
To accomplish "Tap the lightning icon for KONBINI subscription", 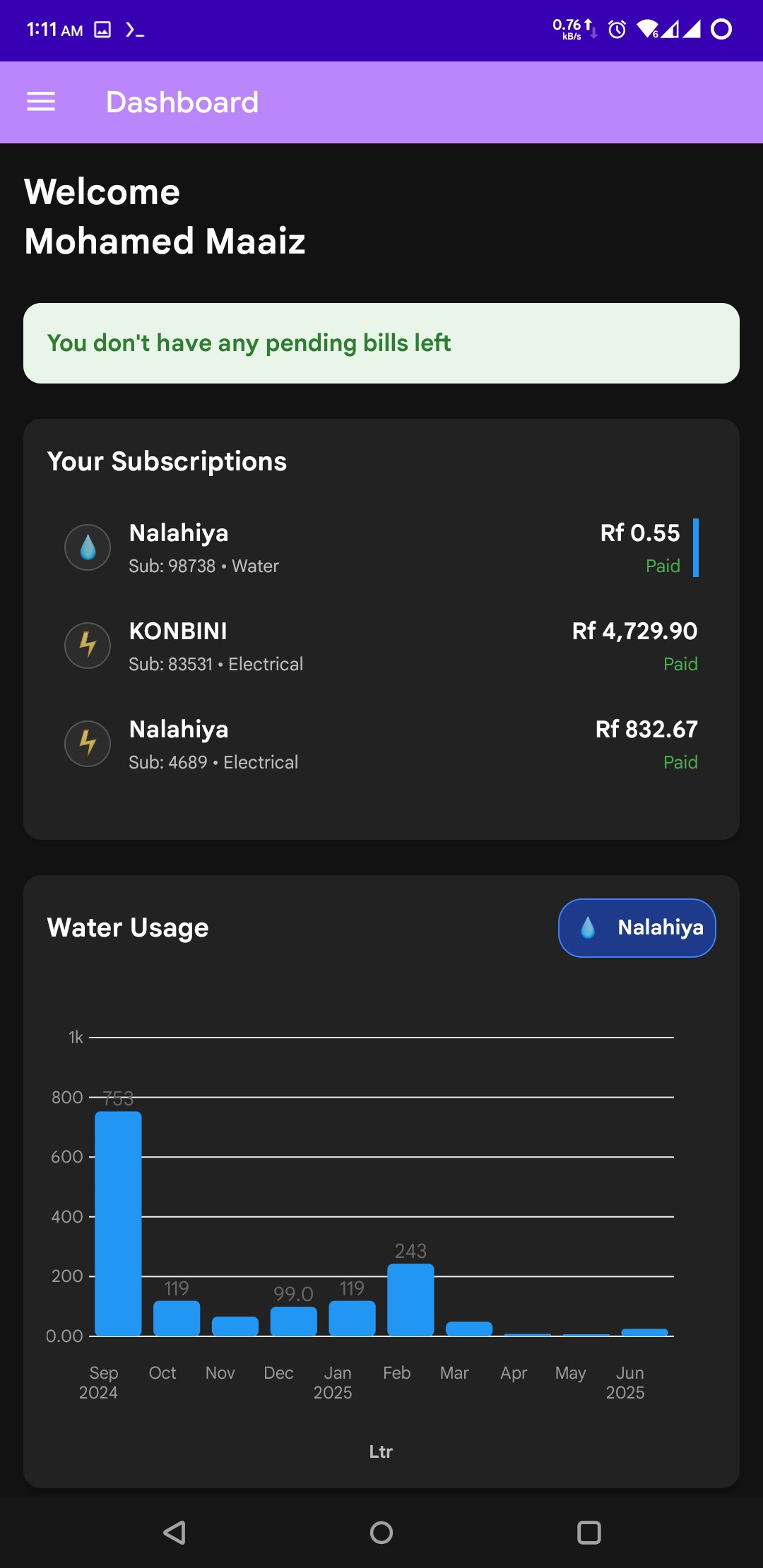I will (x=88, y=645).
